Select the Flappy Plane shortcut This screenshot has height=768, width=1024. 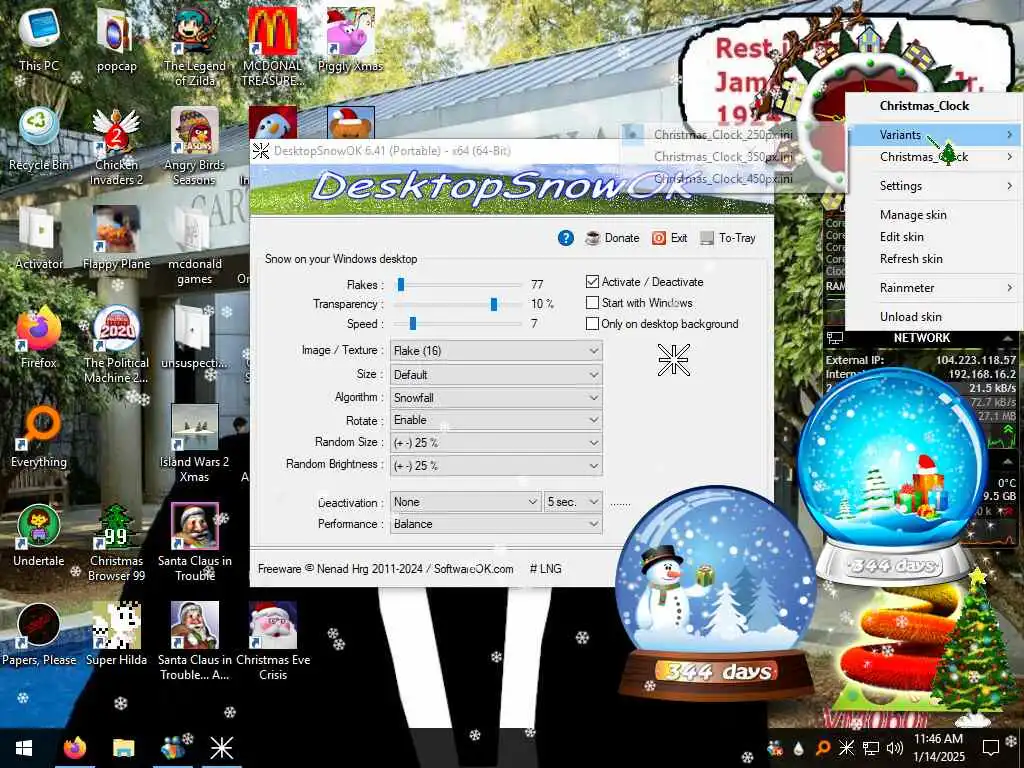coord(116,238)
